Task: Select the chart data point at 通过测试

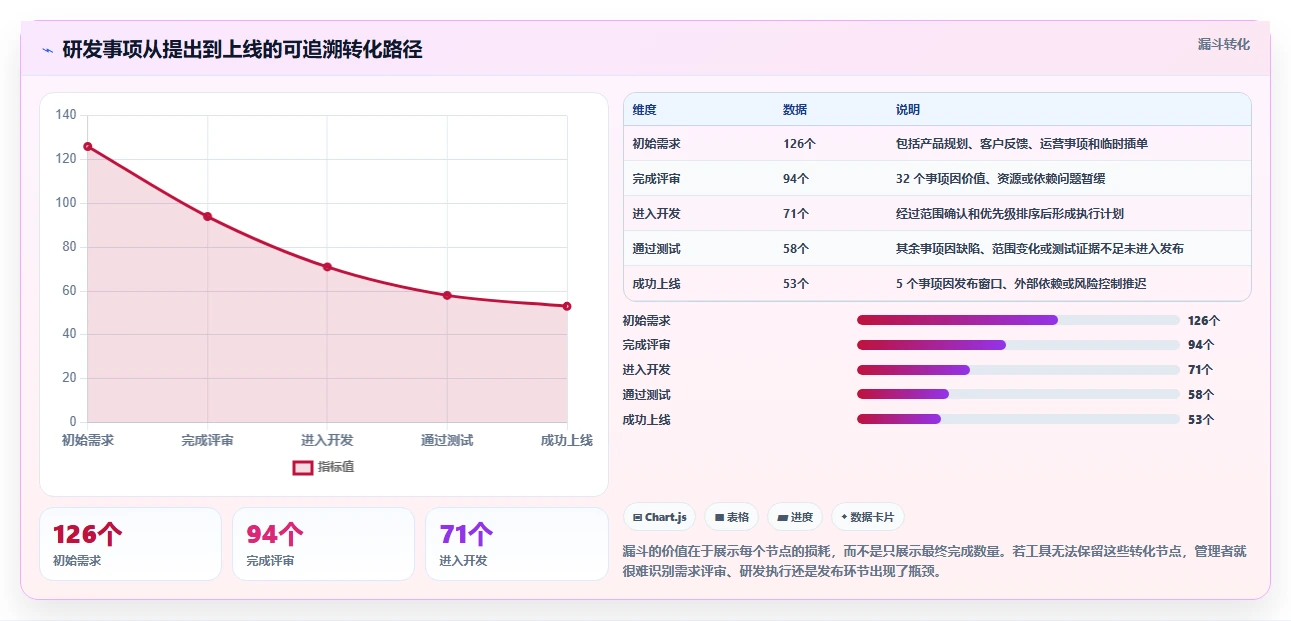Action: click(447, 295)
